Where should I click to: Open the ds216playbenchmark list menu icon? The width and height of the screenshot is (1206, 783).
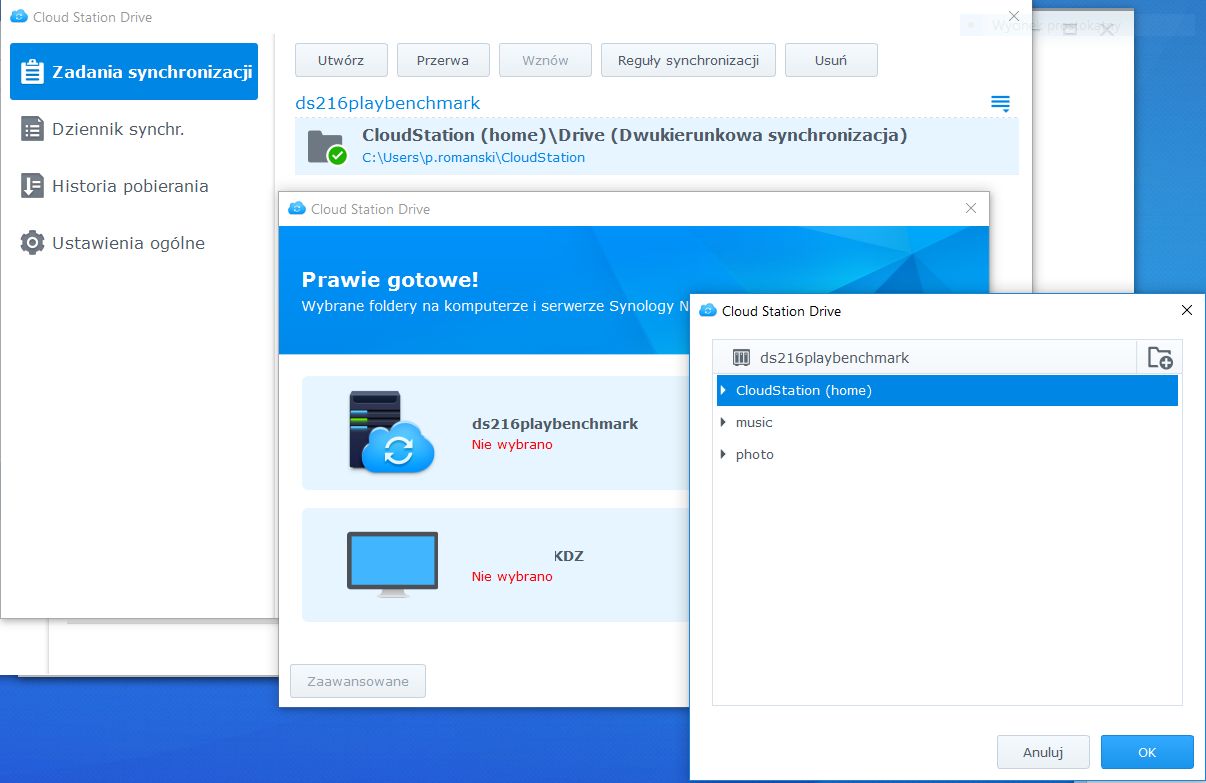tap(1000, 103)
